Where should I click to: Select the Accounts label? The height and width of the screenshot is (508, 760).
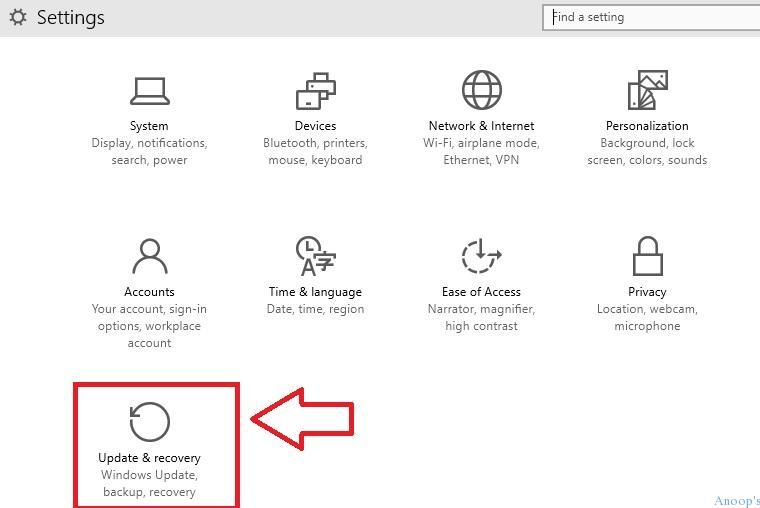149,292
